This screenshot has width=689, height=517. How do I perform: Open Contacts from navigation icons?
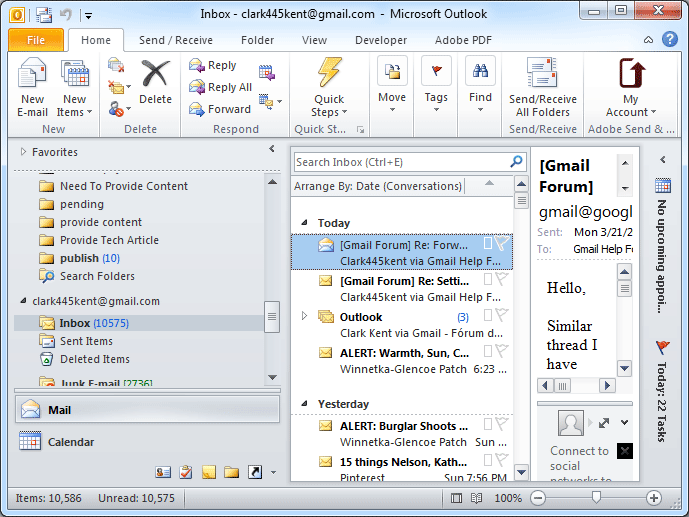coord(163,472)
